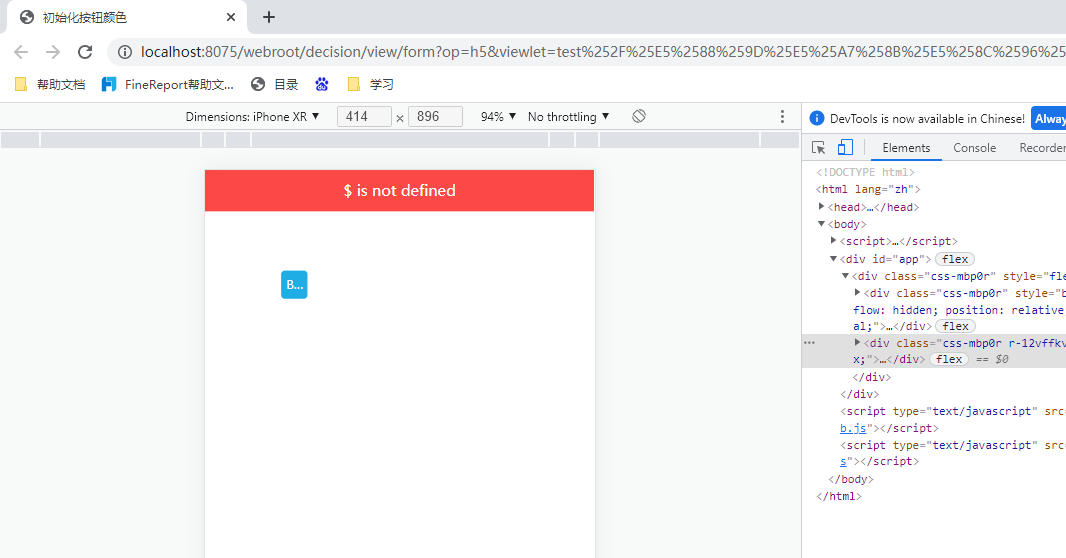Open the No throttling dropdown

[x=568, y=117]
